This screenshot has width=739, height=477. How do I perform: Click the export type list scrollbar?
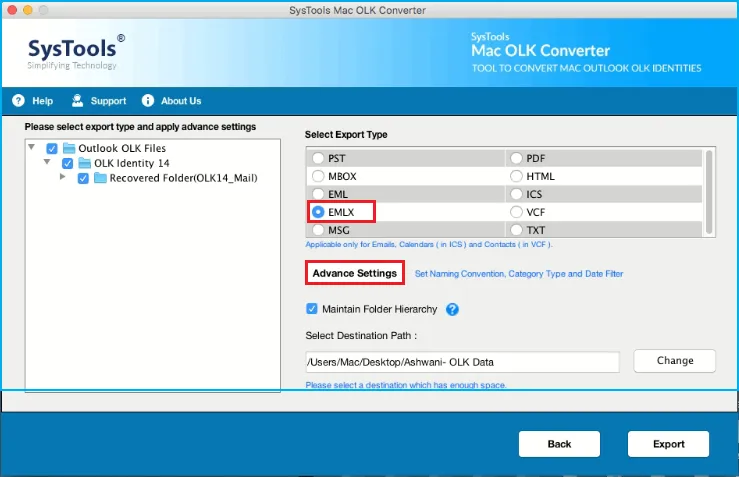[708, 192]
